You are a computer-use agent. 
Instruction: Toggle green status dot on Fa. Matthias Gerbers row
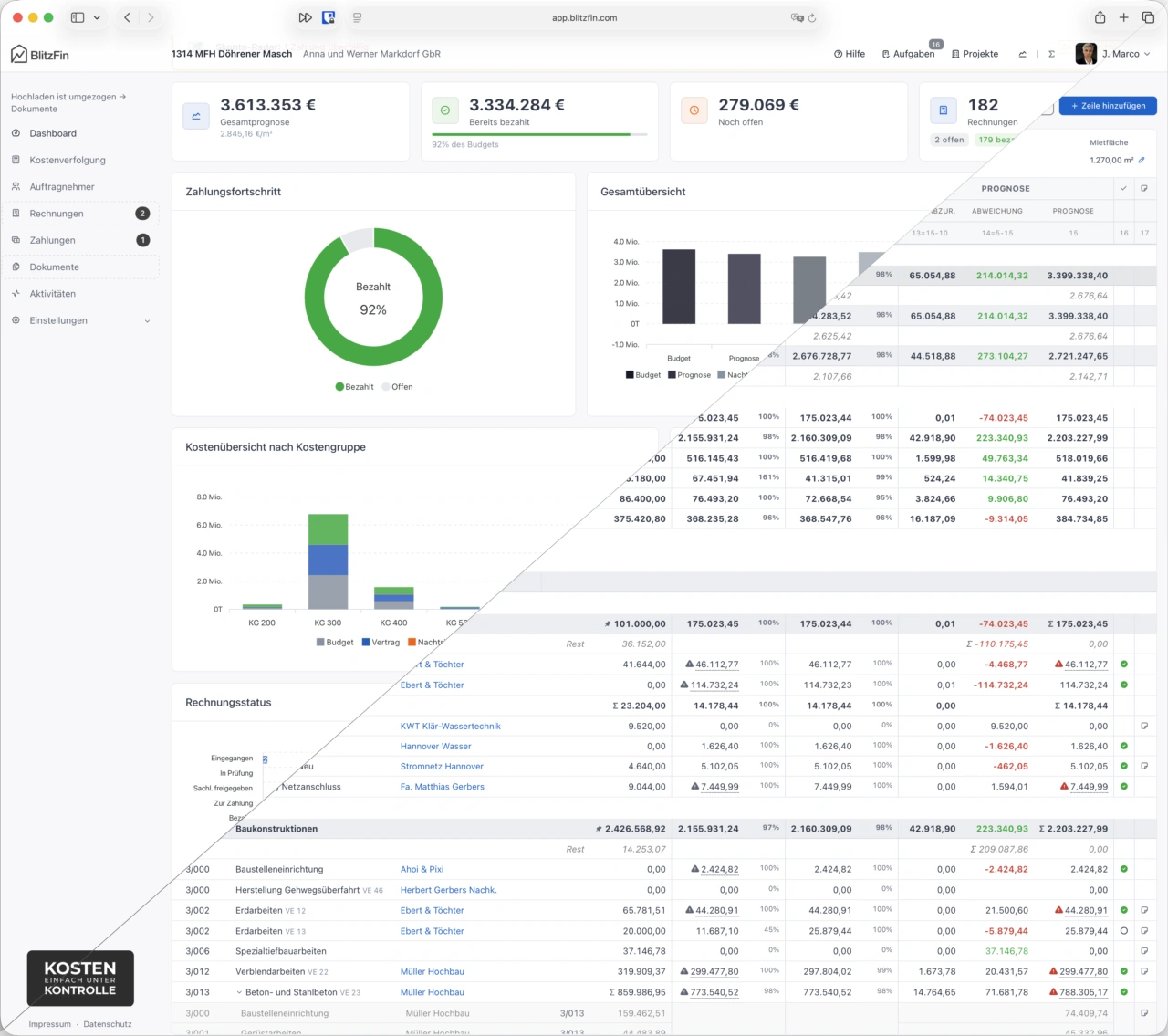click(x=1124, y=786)
